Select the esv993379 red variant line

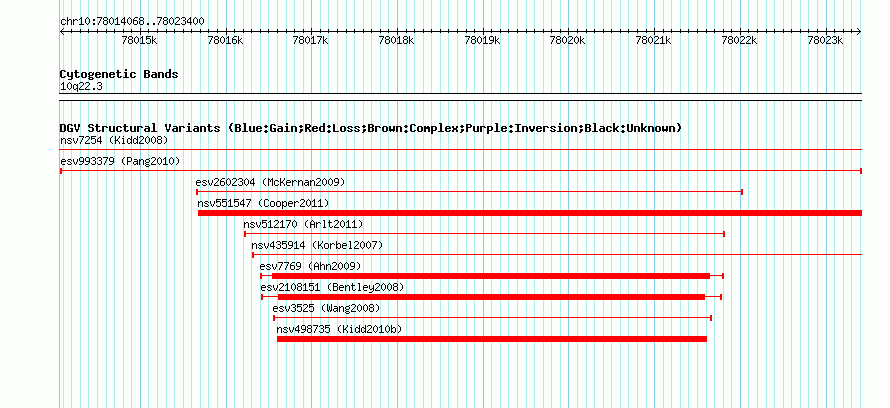(x=461, y=171)
